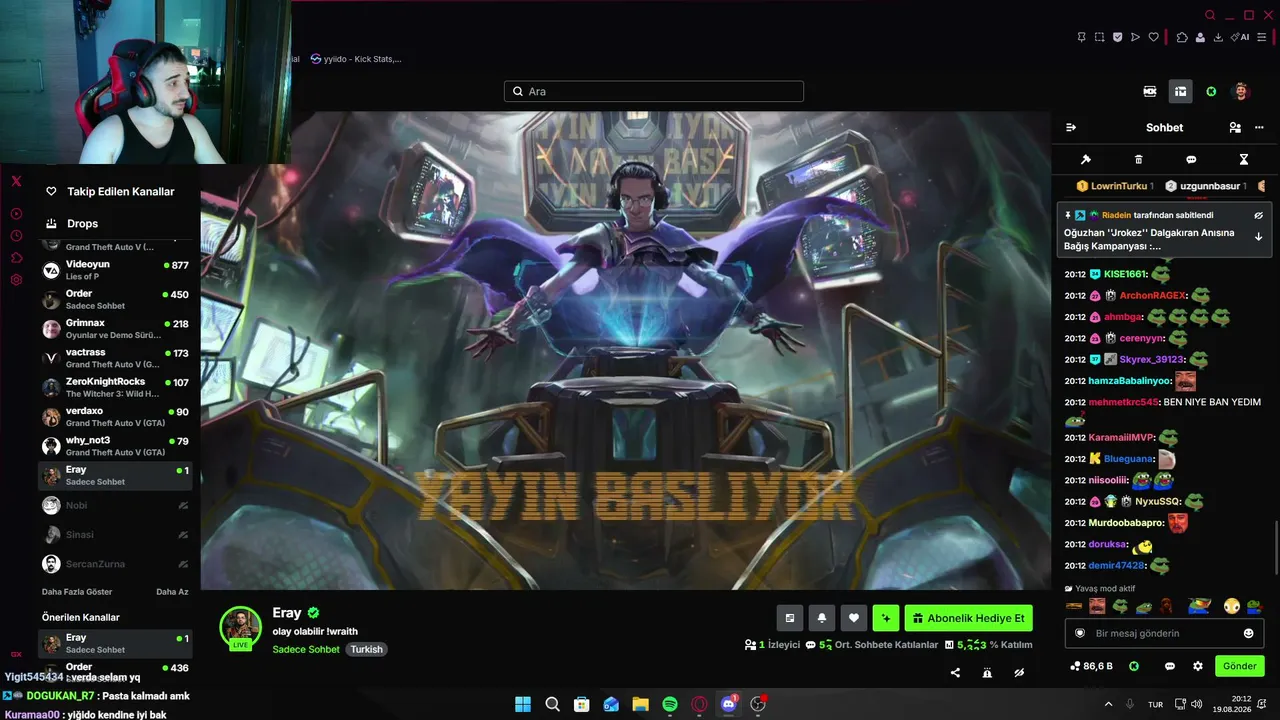Open the browser easy setup menu icon
The image size is (1280, 720).
tap(1261, 37)
